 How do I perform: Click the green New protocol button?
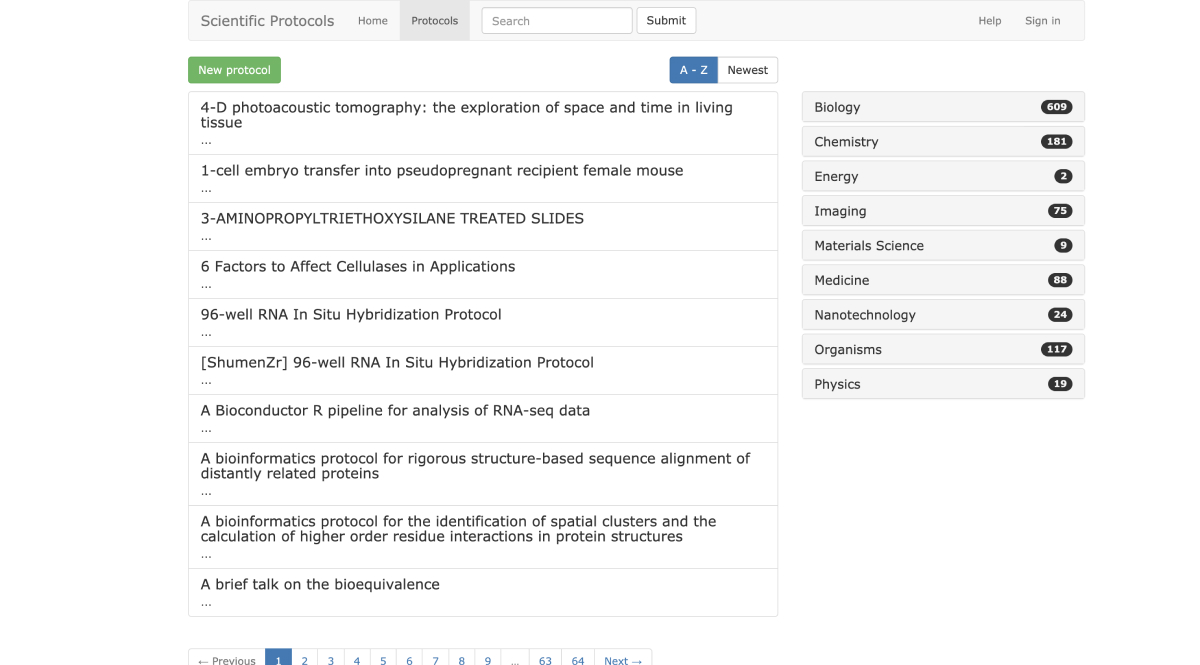(x=234, y=70)
